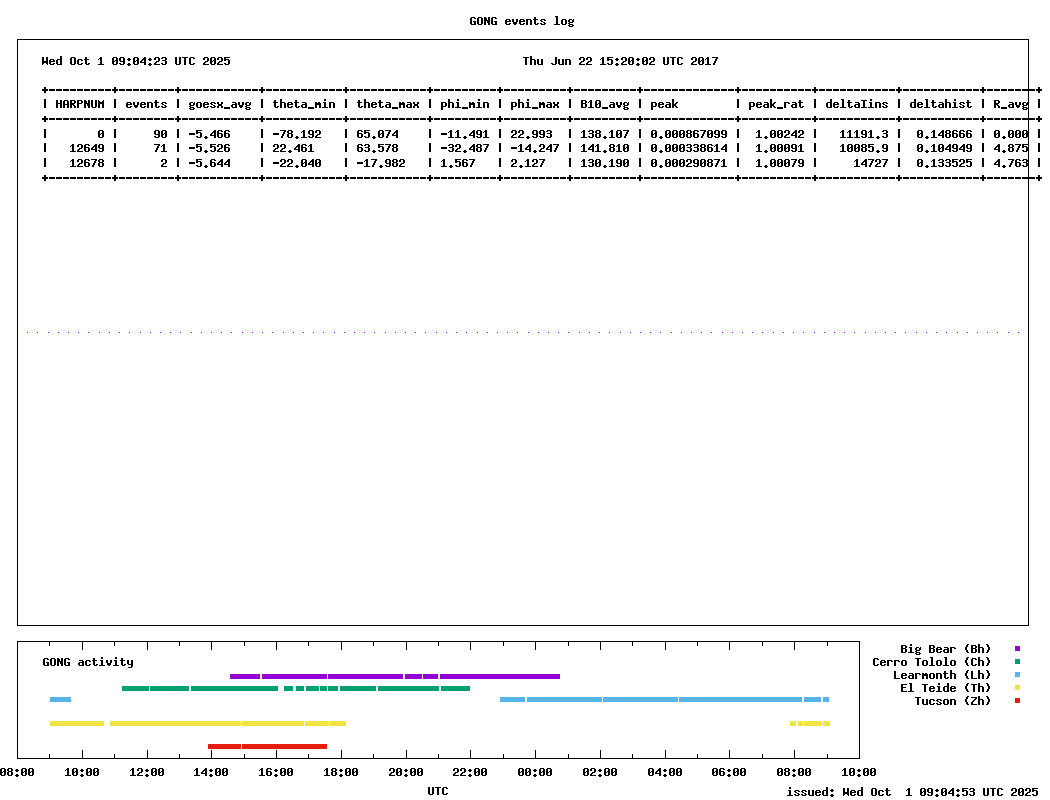Click the GONG events log title
The height and width of the screenshot is (800, 1050).
(x=522, y=21)
